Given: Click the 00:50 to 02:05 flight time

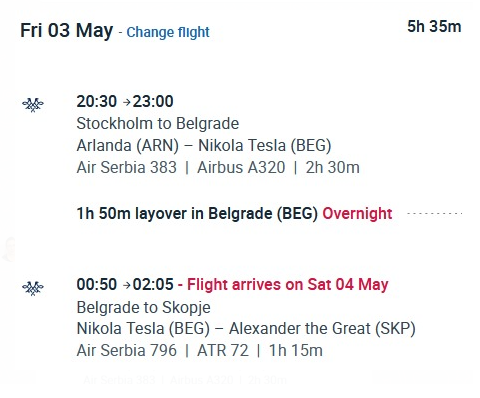Looking at the screenshot, I should [125, 284].
